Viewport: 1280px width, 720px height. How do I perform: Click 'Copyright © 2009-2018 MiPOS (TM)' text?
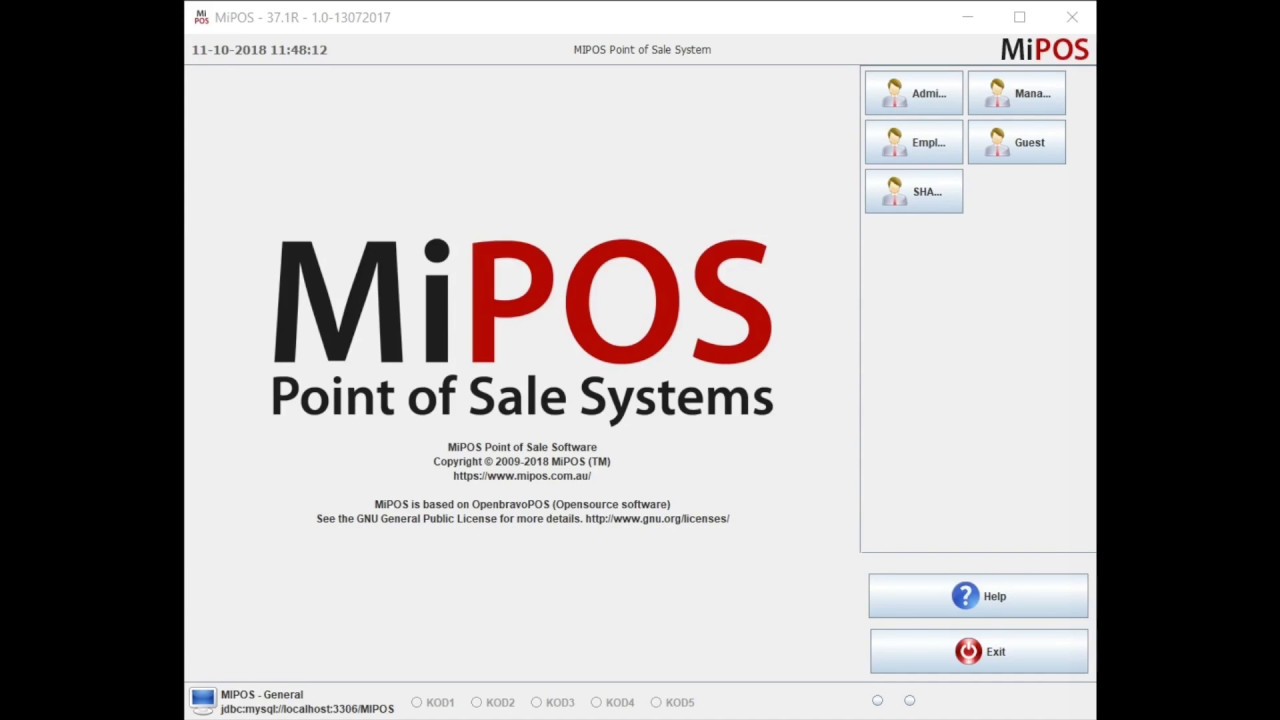tap(522, 462)
